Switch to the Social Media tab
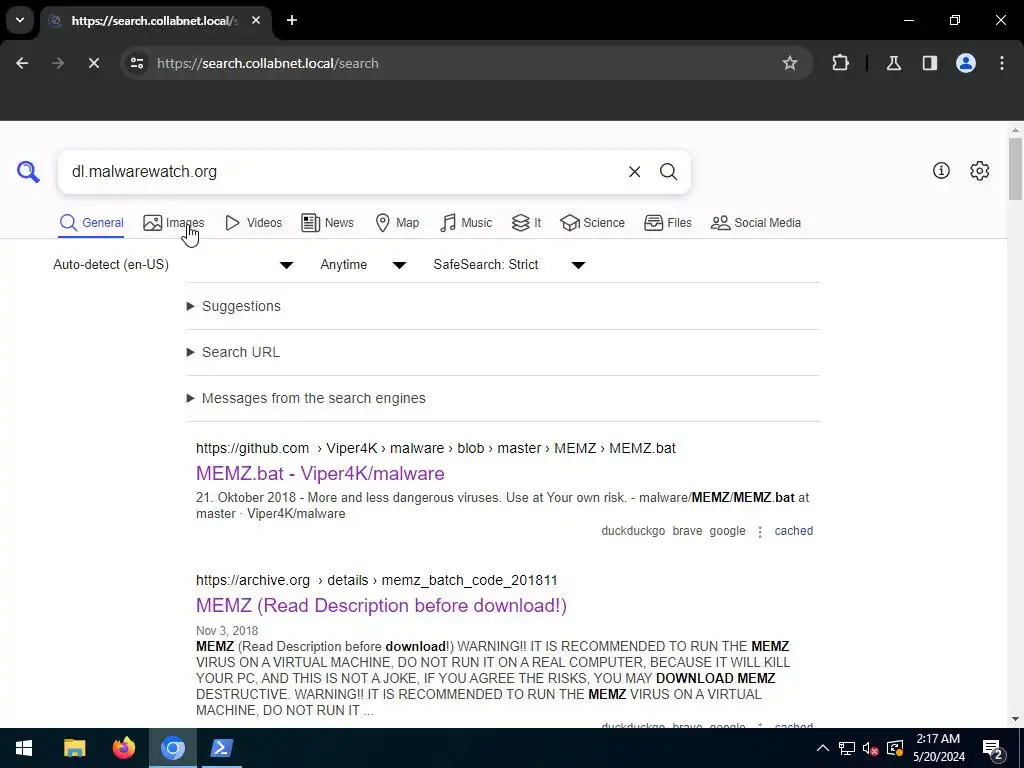The width and height of the screenshot is (1024, 768). (x=756, y=223)
